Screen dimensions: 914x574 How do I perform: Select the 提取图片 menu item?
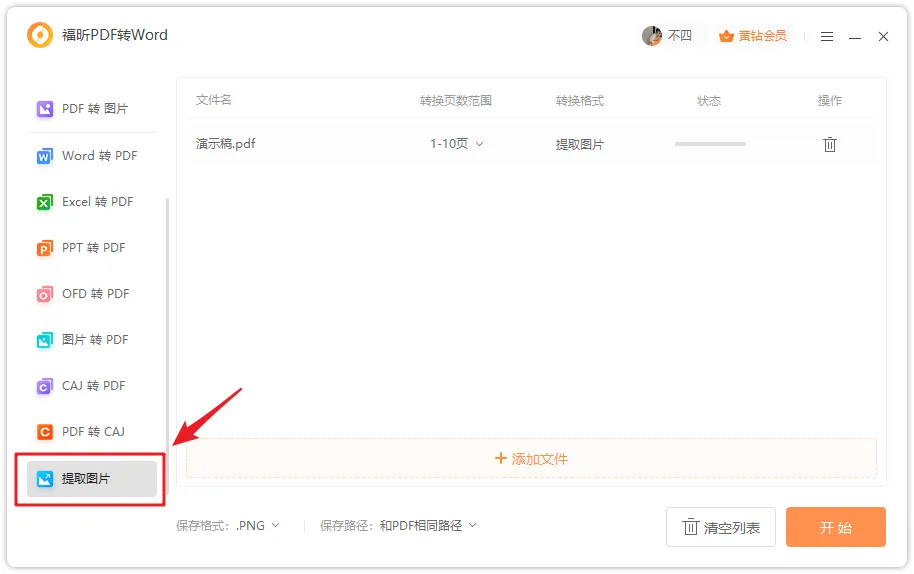tap(92, 479)
